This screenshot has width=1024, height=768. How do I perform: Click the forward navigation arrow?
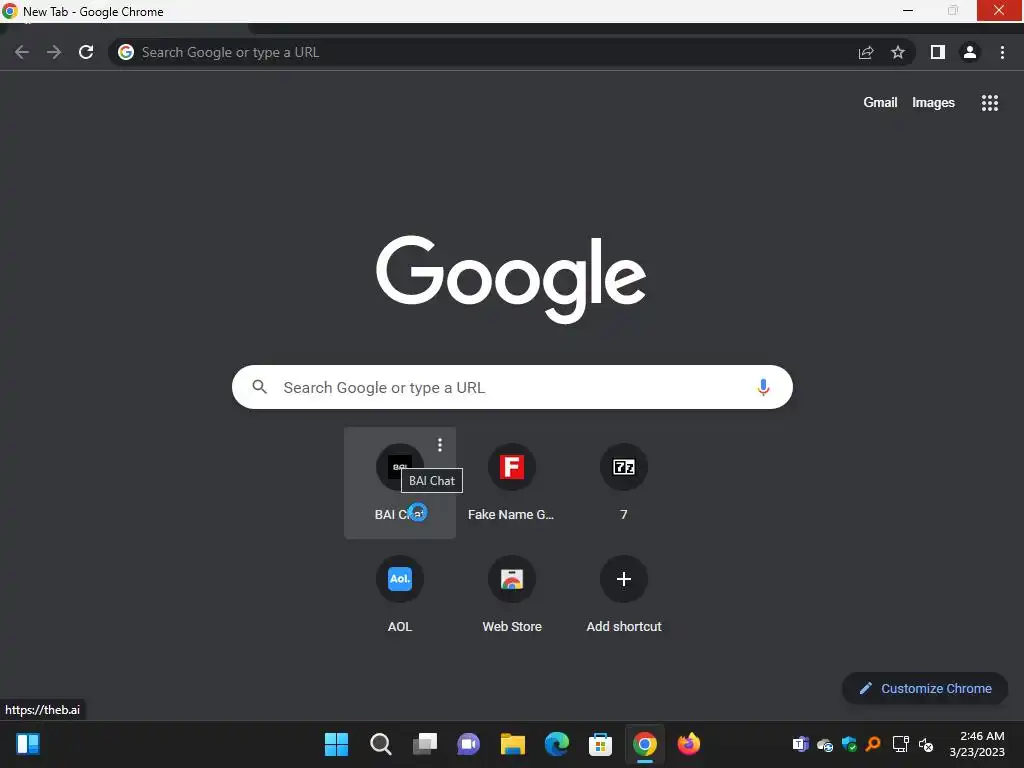click(54, 52)
